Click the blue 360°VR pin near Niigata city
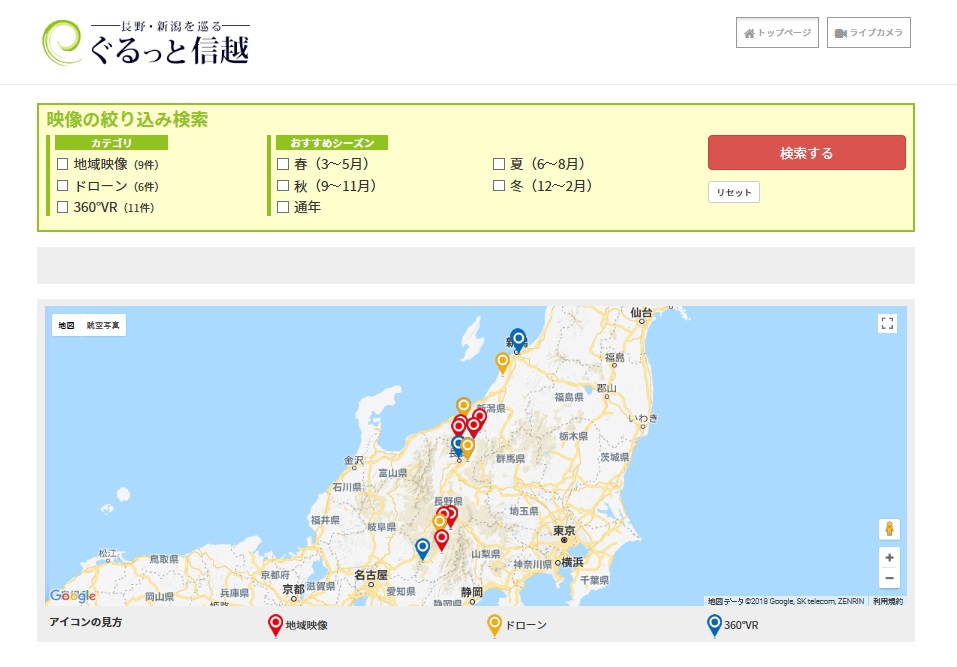Viewport: 957px width, 667px height. pyautogui.click(x=517, y=339)
